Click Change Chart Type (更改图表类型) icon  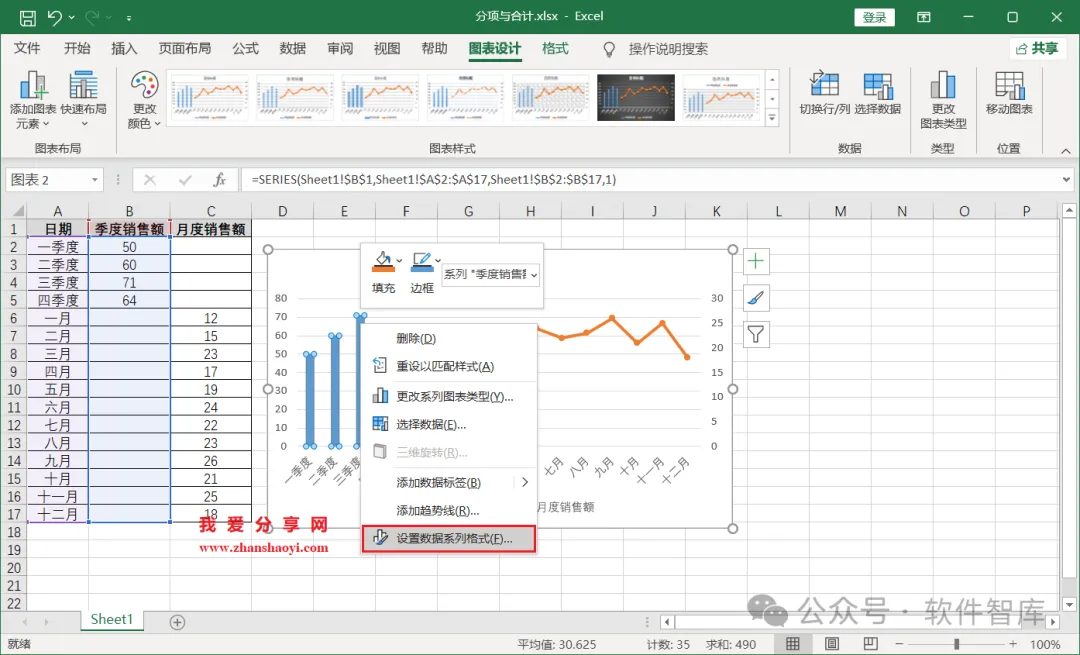point(943,101)
